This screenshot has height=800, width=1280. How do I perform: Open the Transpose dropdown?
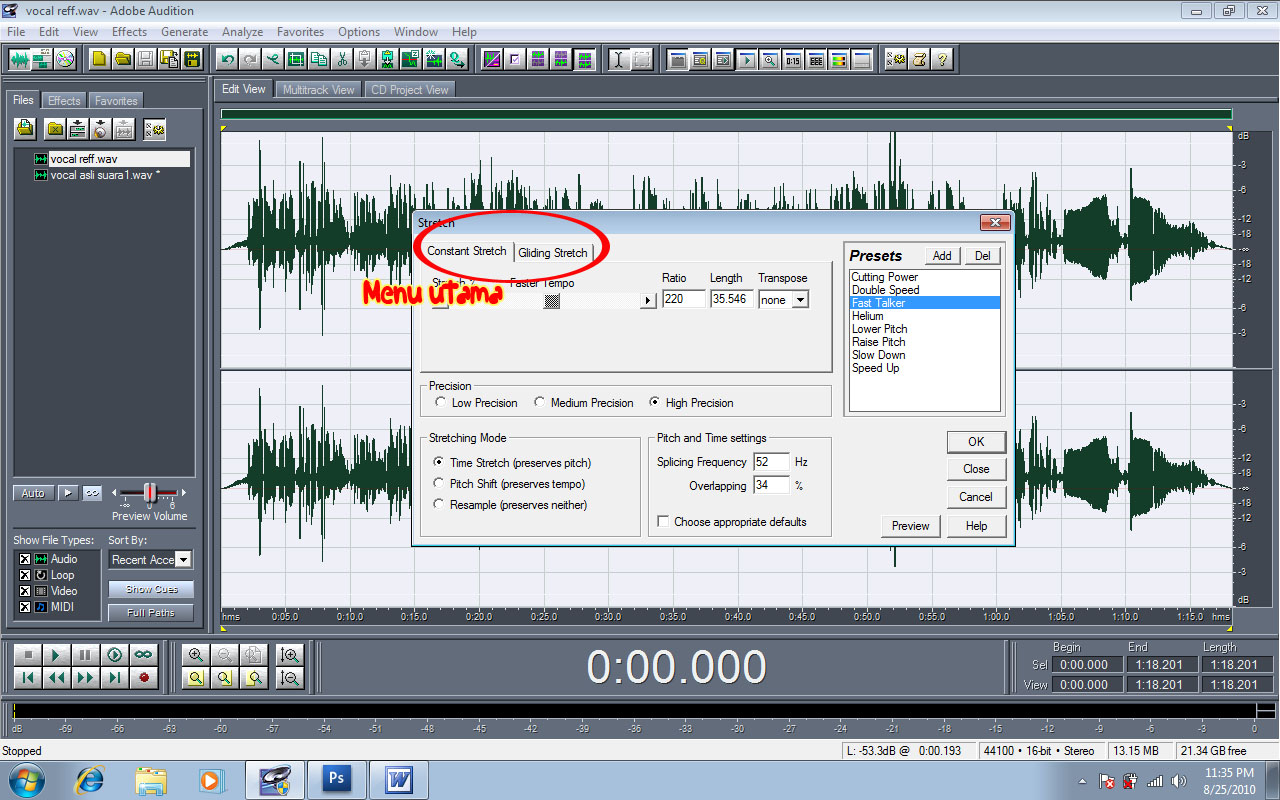coord(800,300)
